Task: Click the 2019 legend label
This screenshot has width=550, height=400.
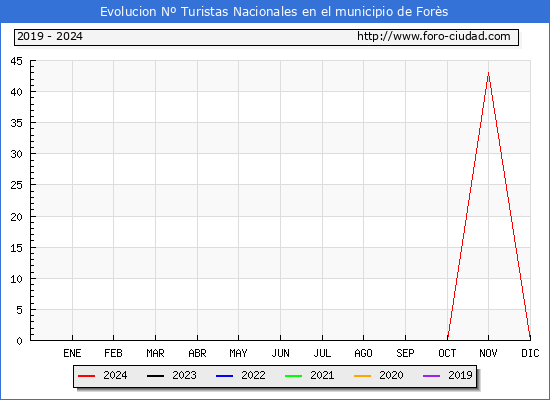Action: 460,375
